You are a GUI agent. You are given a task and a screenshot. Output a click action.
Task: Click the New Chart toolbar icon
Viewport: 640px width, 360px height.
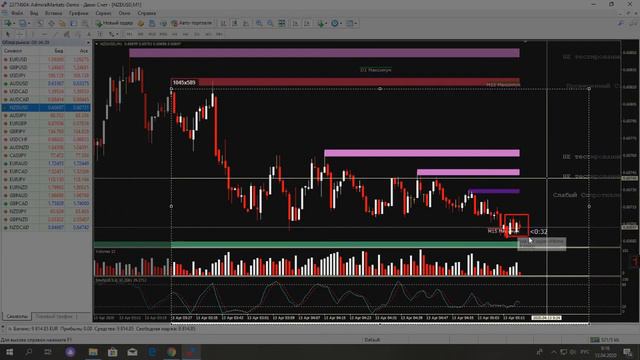[x=8, y=23]
